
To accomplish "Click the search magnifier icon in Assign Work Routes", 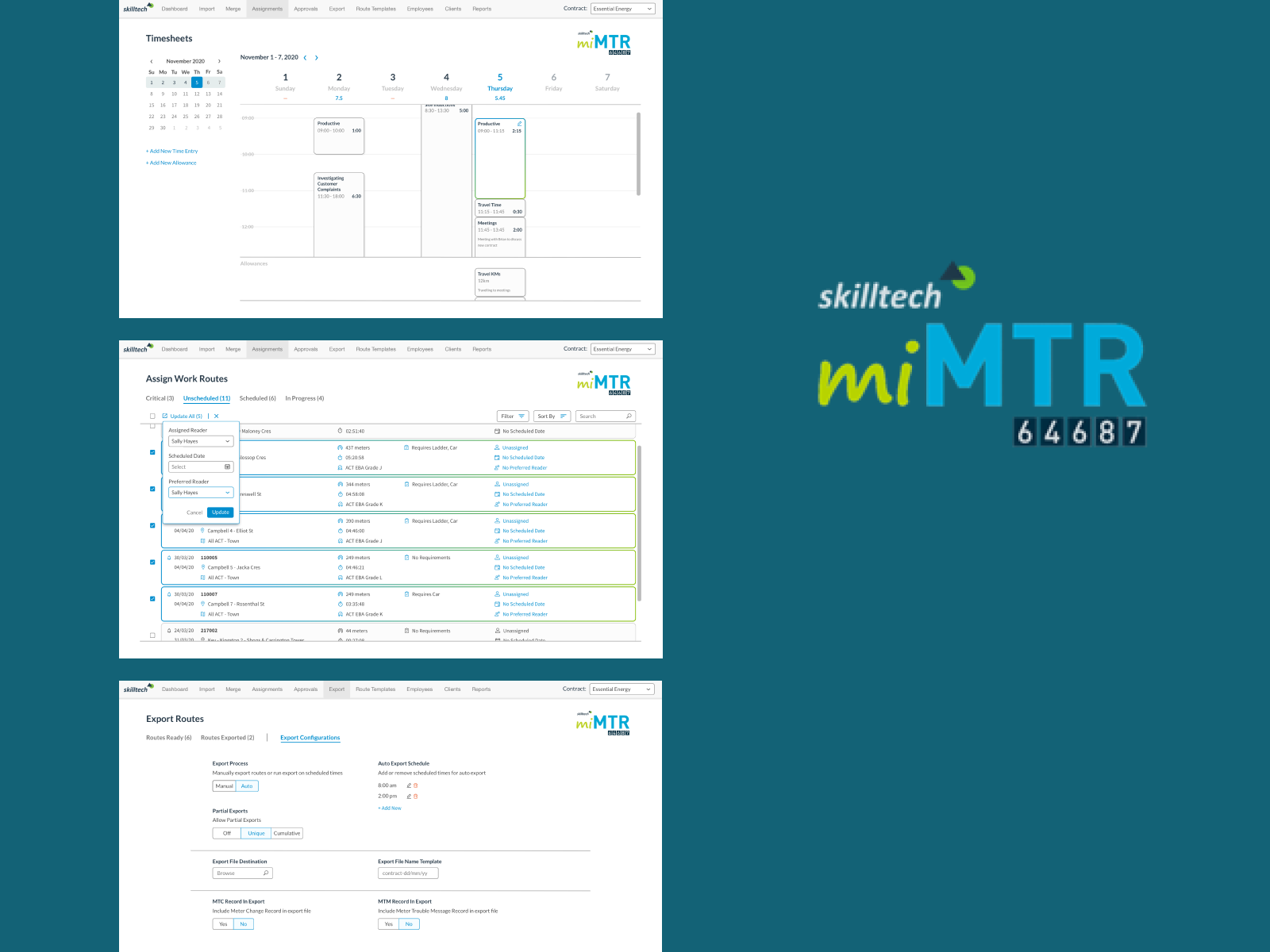I will click(x=629, y=416).
